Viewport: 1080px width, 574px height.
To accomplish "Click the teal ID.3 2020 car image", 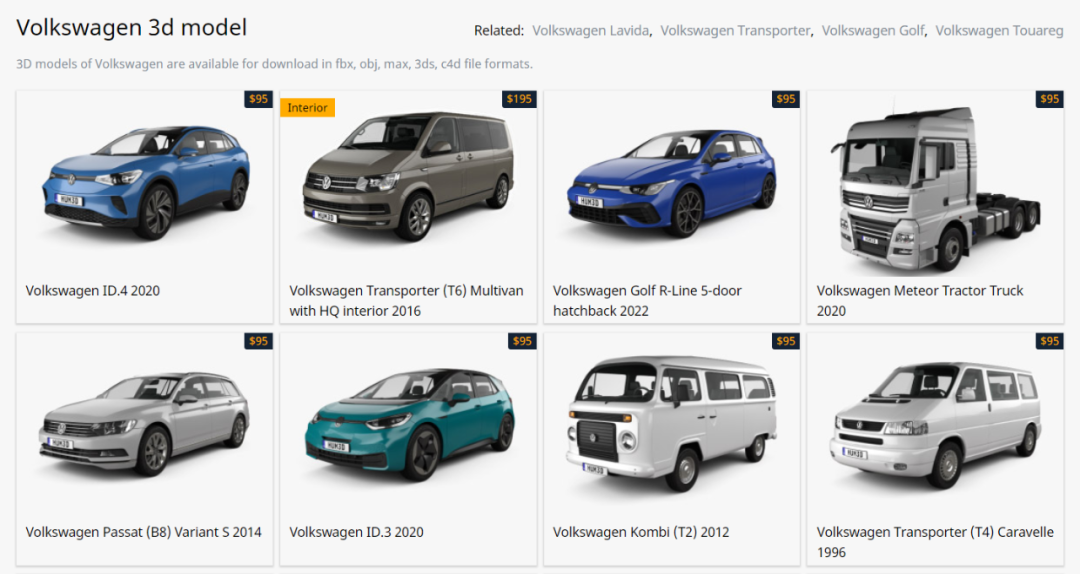I will click(x=409, y=424).
